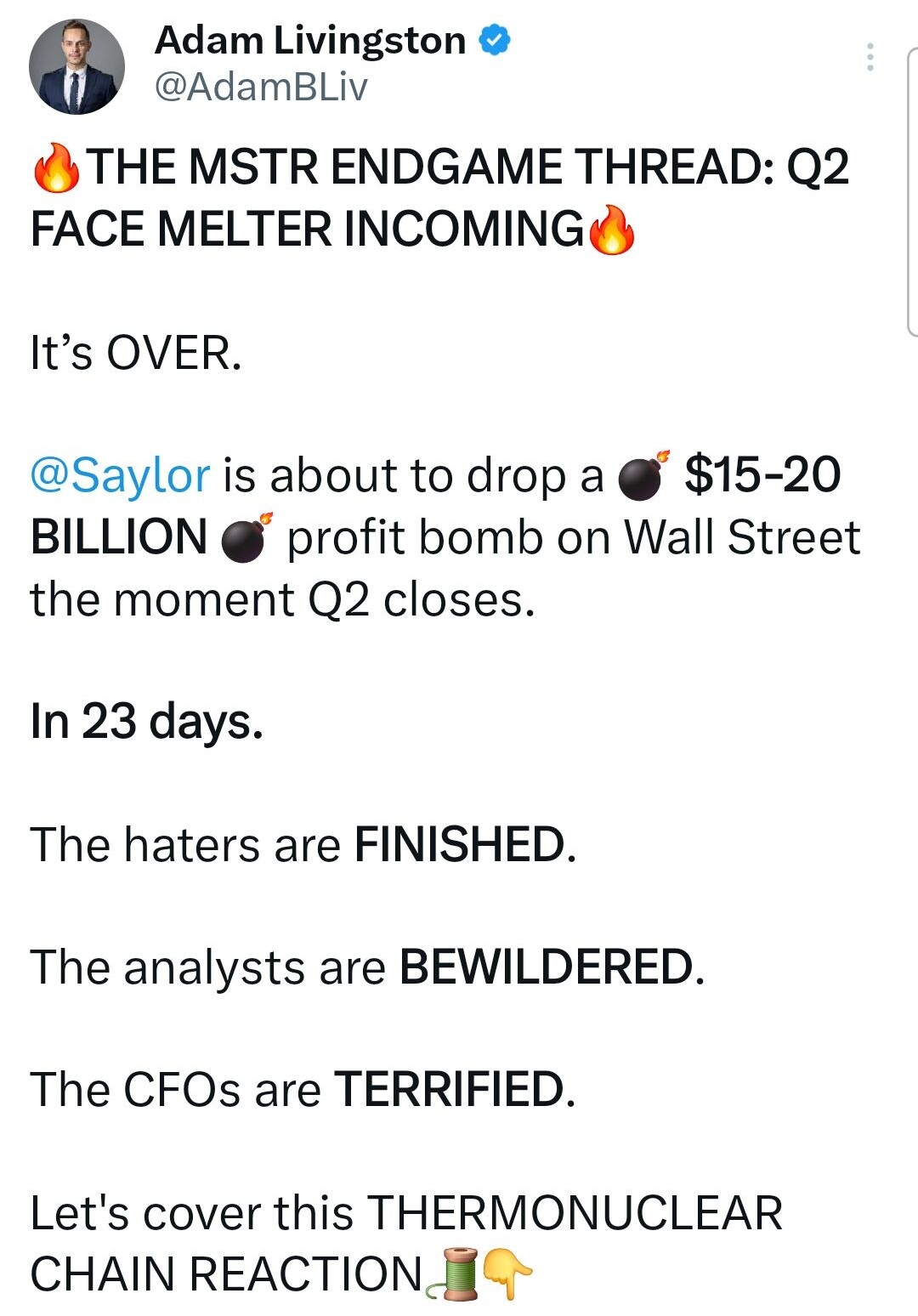Click the word THERMONUCLEAR
Image resolution: width=918 pixels, height=1316 pixels.
click(x=575, y=1213)
